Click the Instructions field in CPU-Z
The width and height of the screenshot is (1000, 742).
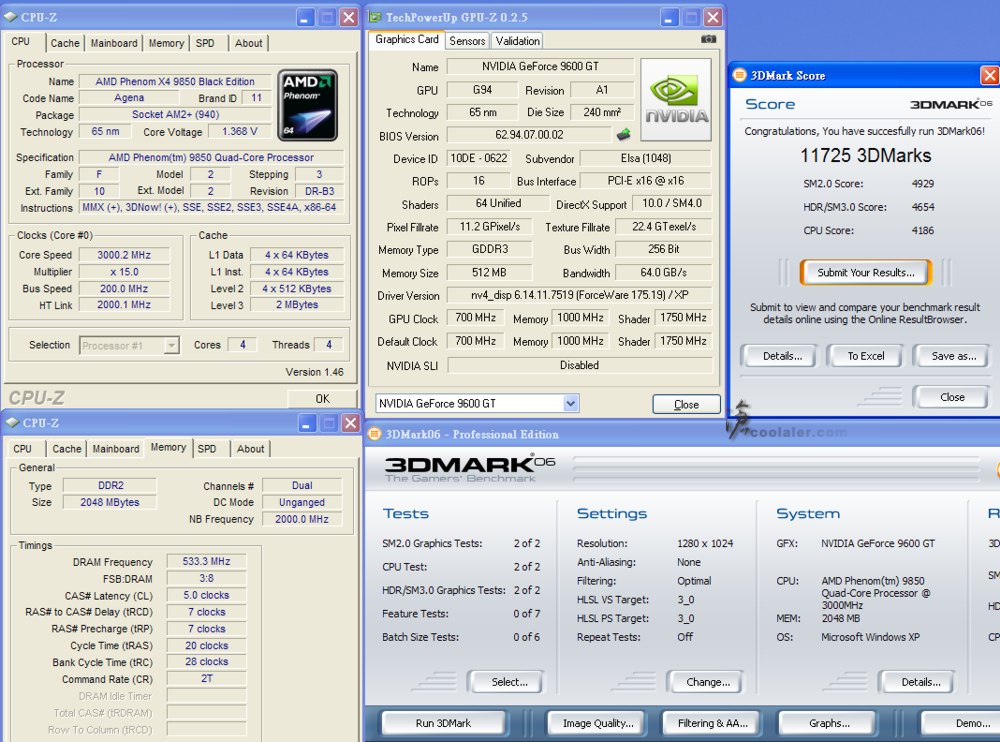click(x=211, y=207)
